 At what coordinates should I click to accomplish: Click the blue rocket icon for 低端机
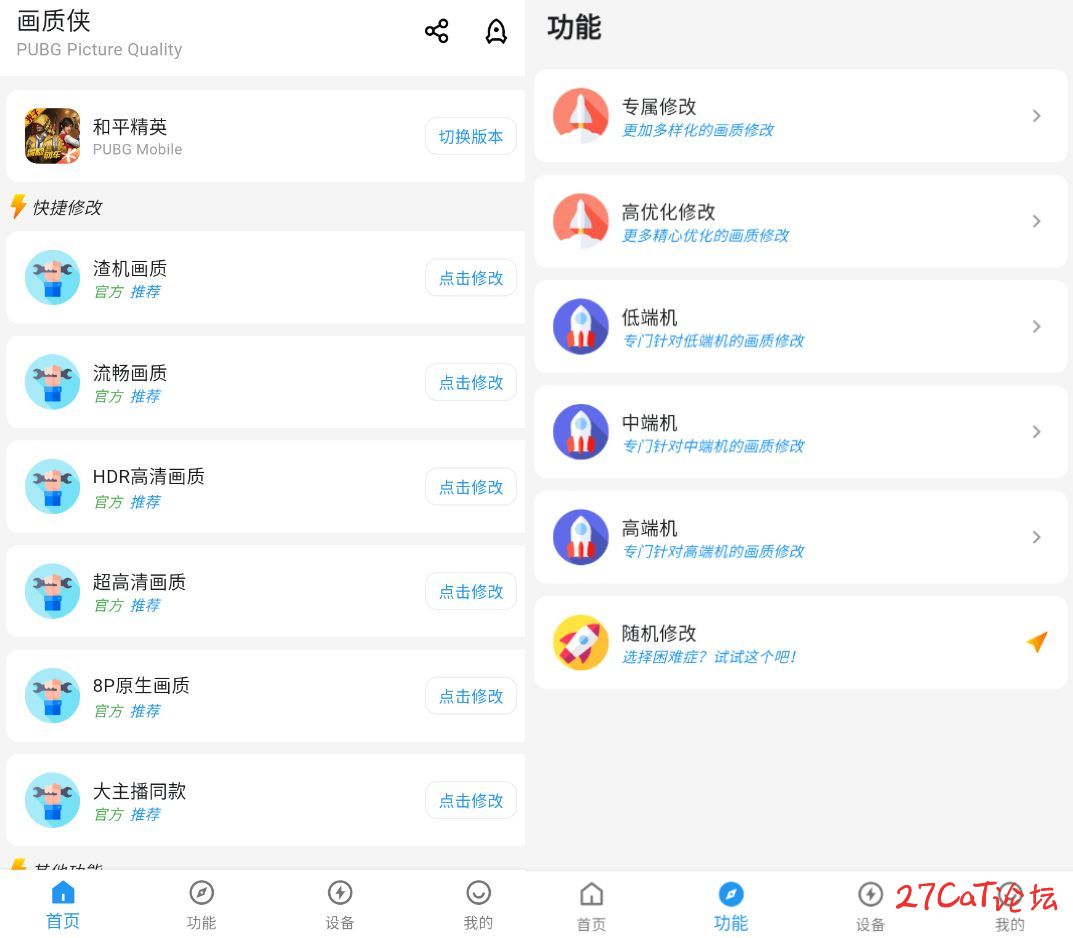click(580, 326)
